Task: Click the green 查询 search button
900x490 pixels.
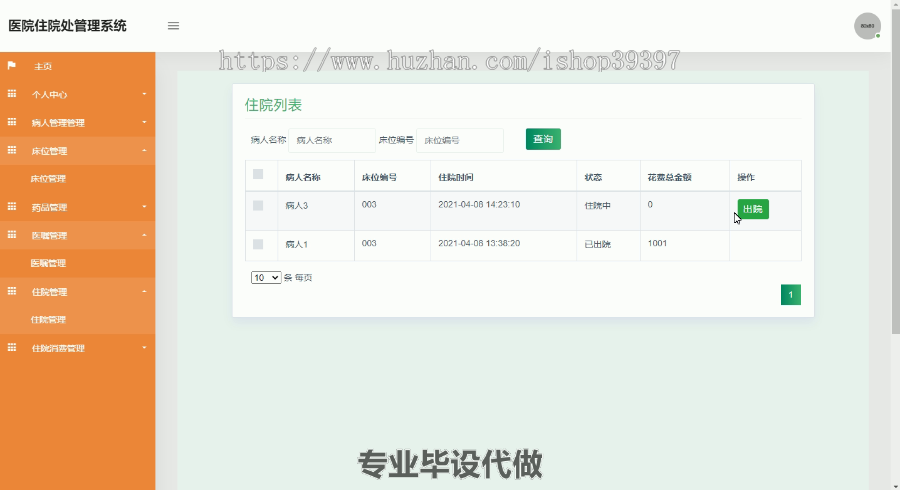Action: [543, 139]
